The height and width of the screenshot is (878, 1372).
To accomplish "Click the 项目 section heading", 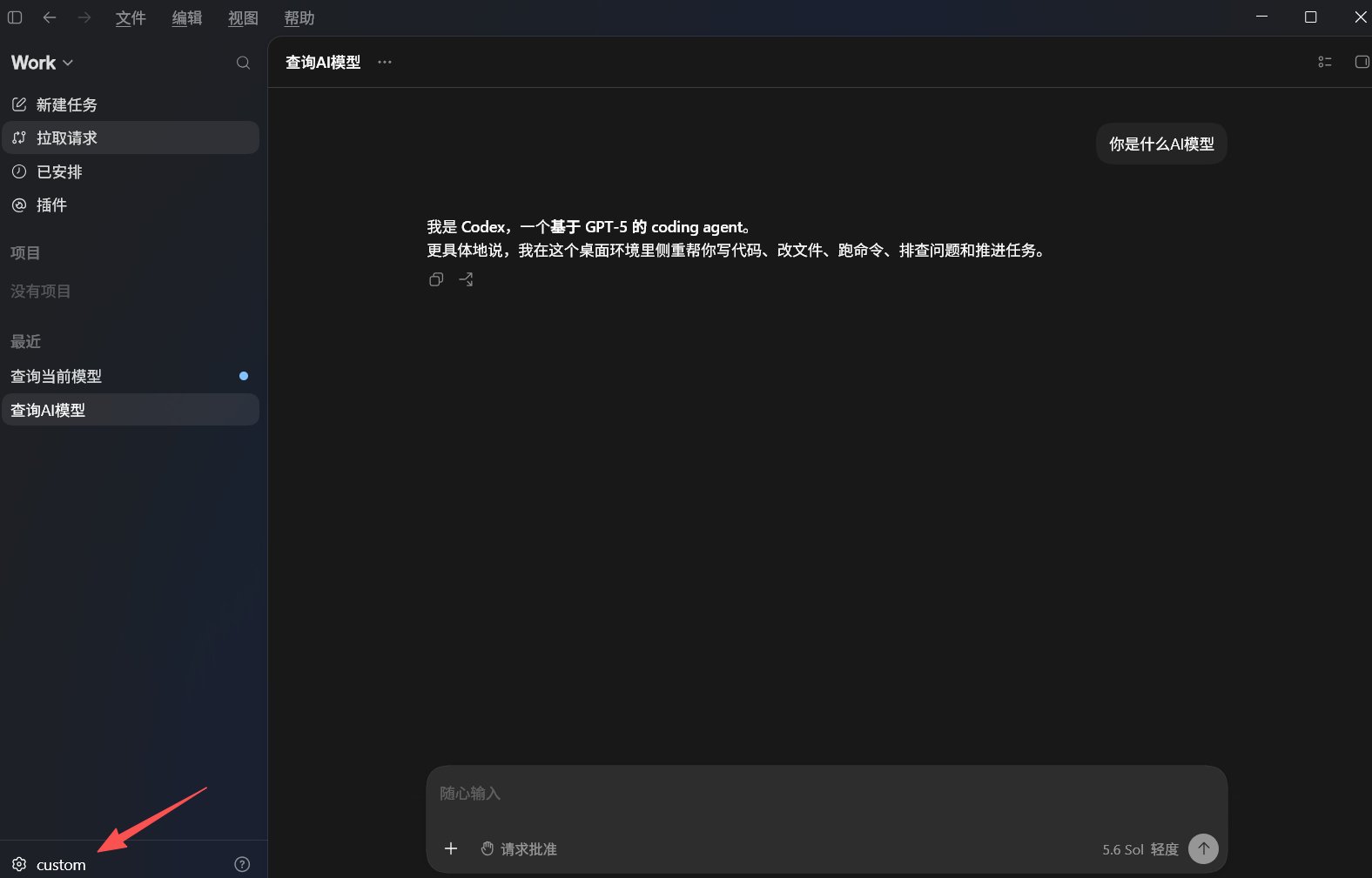I will (x=25, y=253).
